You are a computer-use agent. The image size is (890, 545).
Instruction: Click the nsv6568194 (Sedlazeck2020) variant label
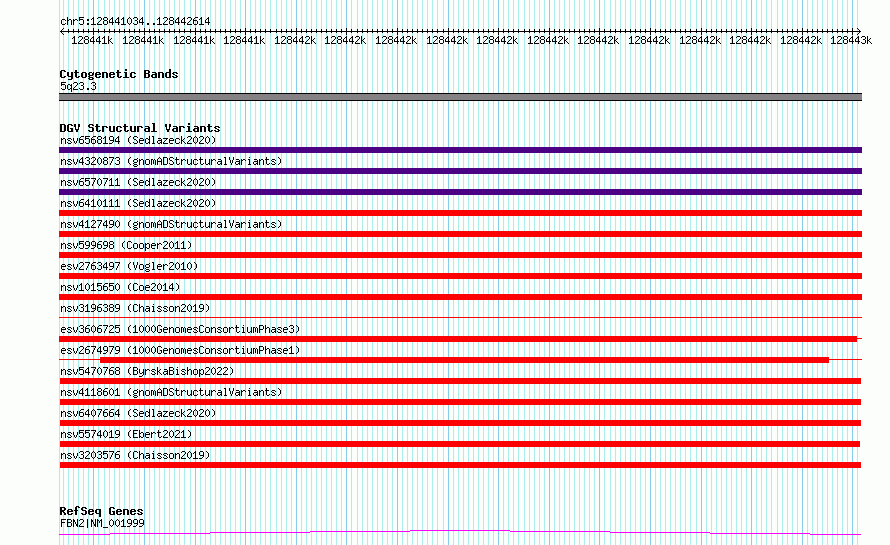tap(138, 140)
